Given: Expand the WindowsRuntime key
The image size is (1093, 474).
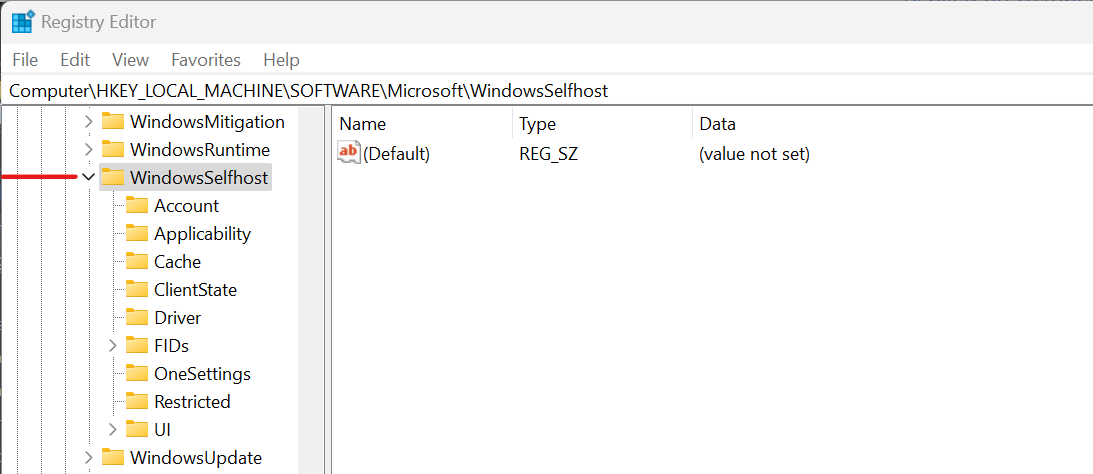Looking at the screenshot, I should 88,150.
